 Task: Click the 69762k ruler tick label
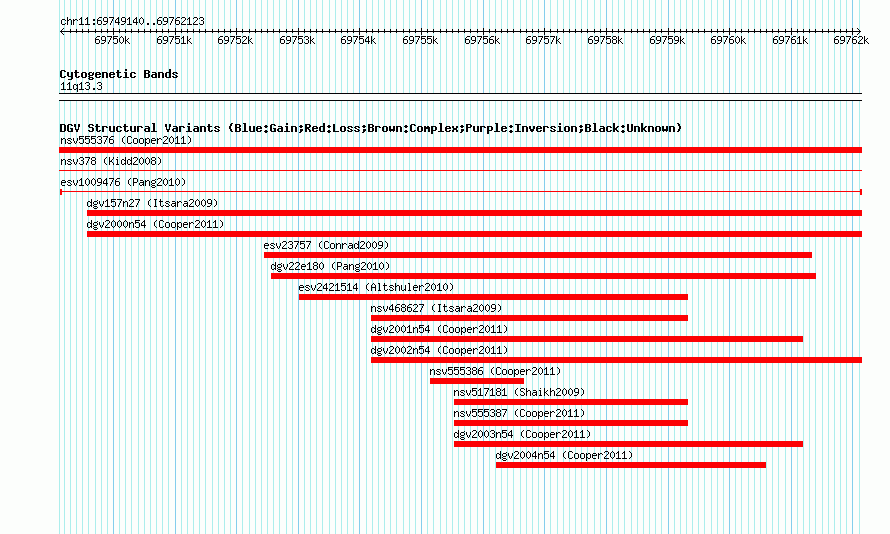(x=851, y=40)
